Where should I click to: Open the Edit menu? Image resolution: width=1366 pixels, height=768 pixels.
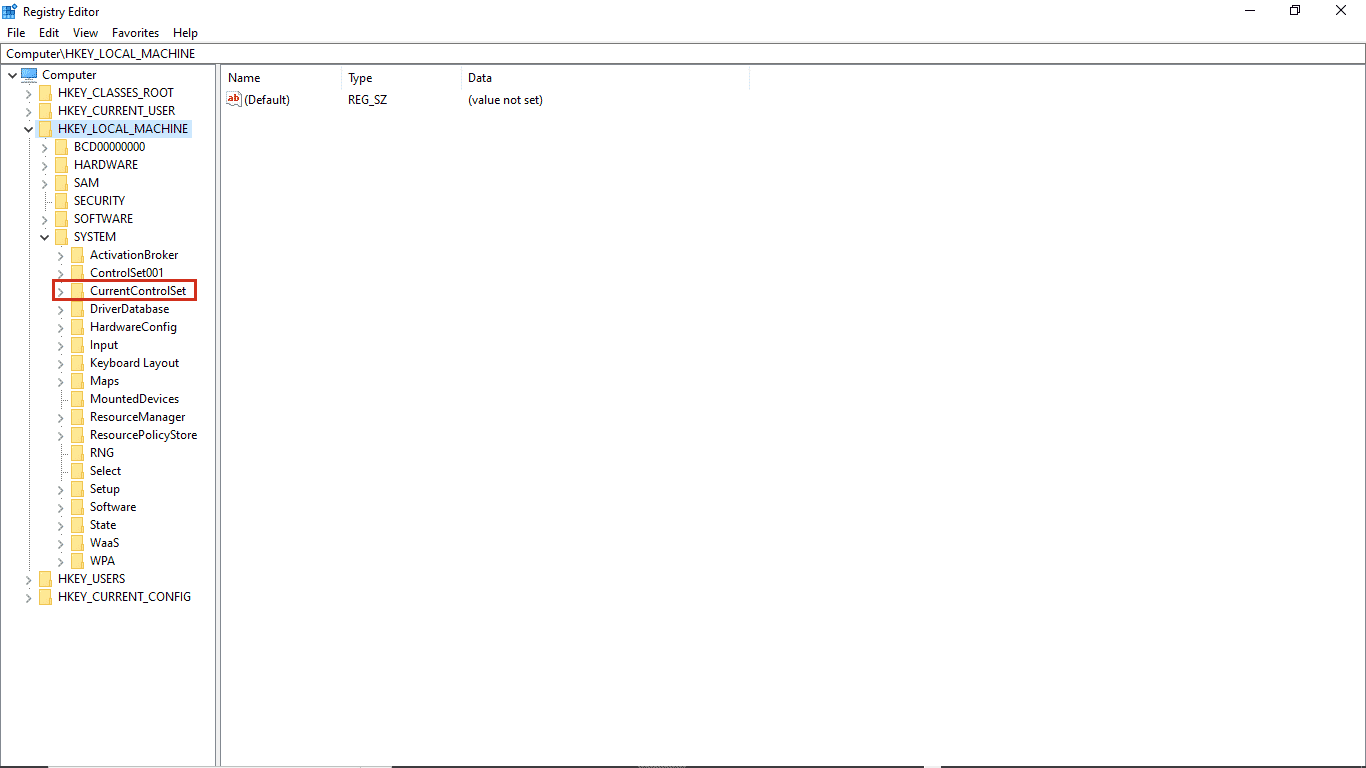[49, 33]
